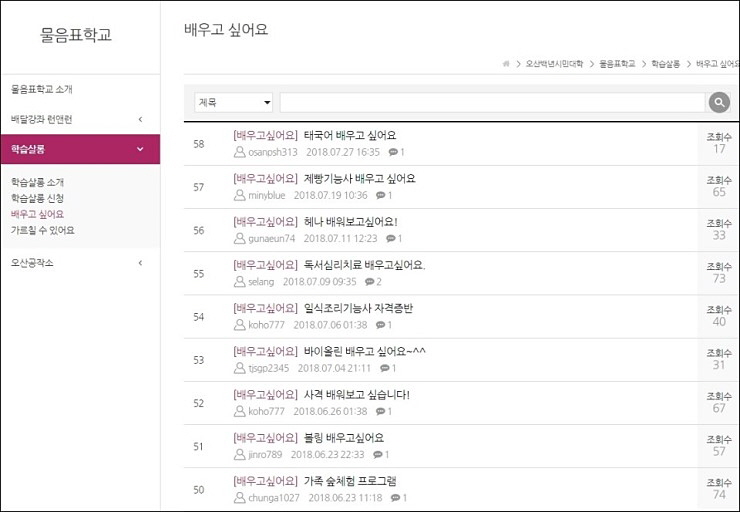The image size is (740, 512).
Task: Click the search keyword input field
Action: click(x=492, y=102)
